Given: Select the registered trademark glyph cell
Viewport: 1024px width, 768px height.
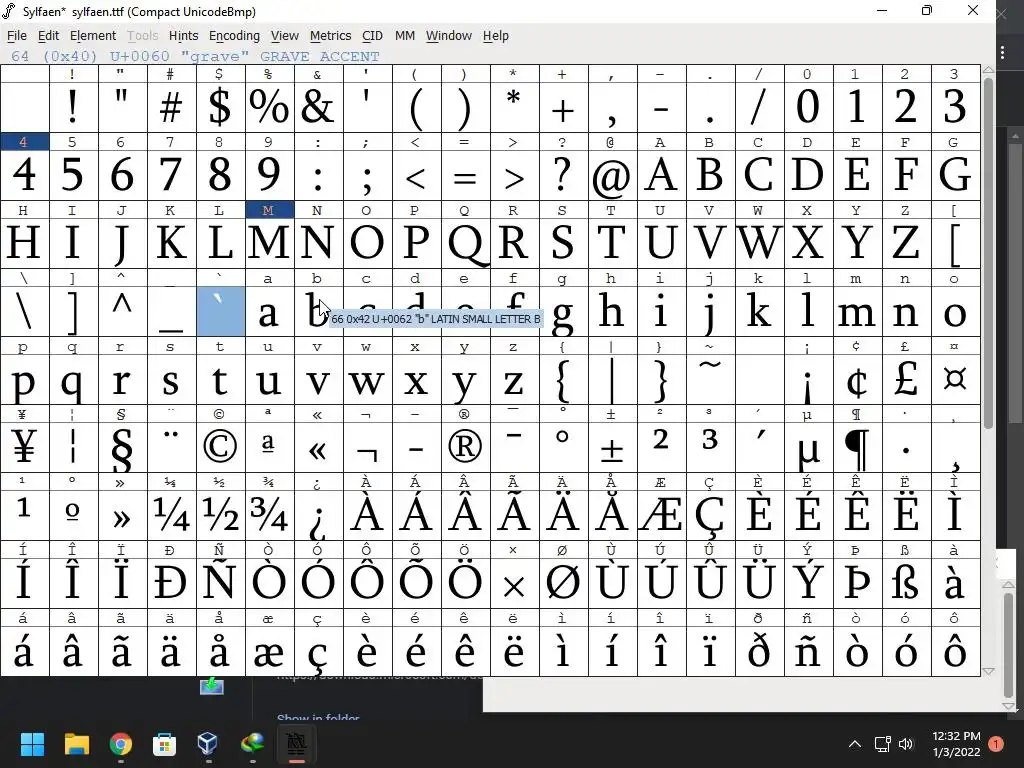Looking at the screenshot, I should [x=466, y=447].
